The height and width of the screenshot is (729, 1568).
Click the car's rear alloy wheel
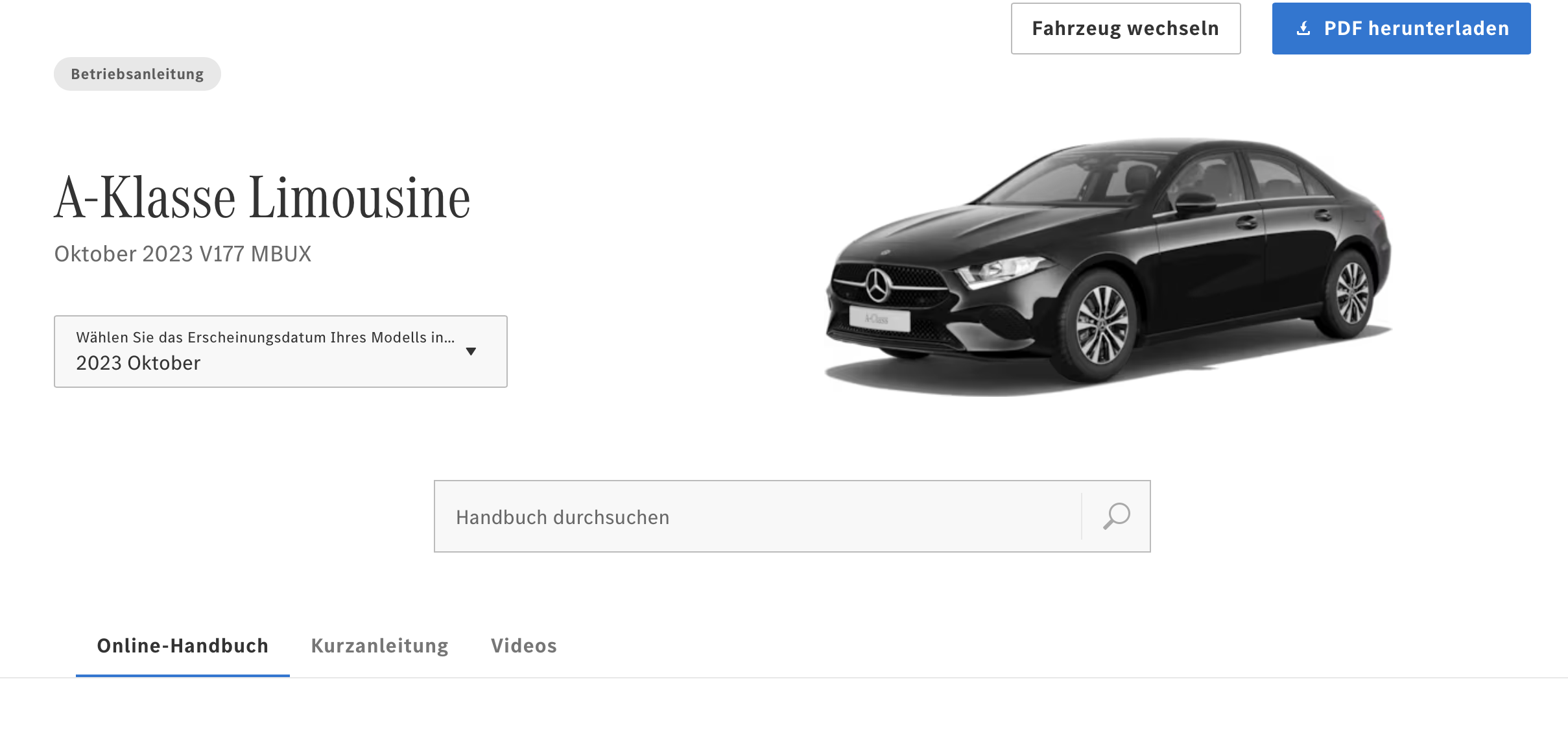1353,293
